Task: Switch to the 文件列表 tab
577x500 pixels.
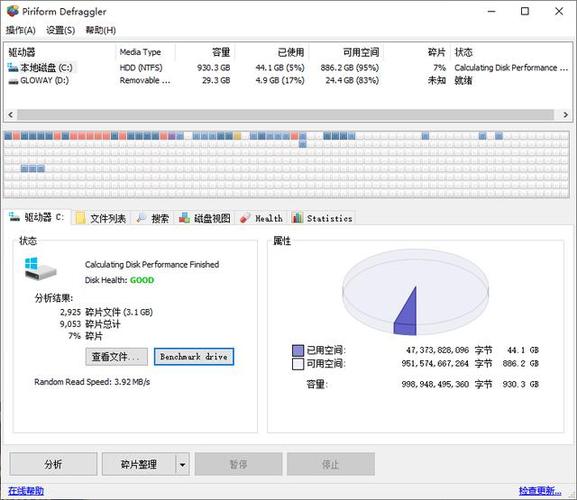Action: click(100, 219)
